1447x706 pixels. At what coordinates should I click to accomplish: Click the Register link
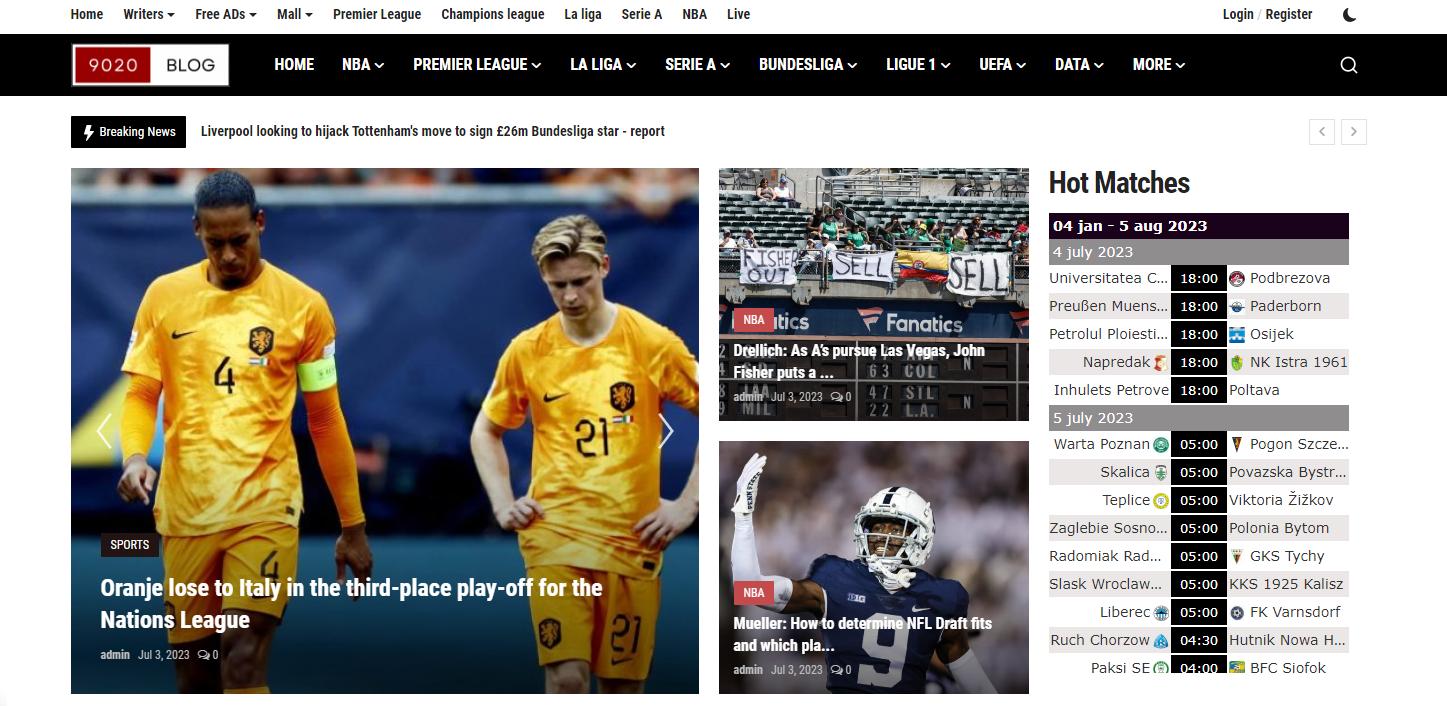(x=1289, y=14)
